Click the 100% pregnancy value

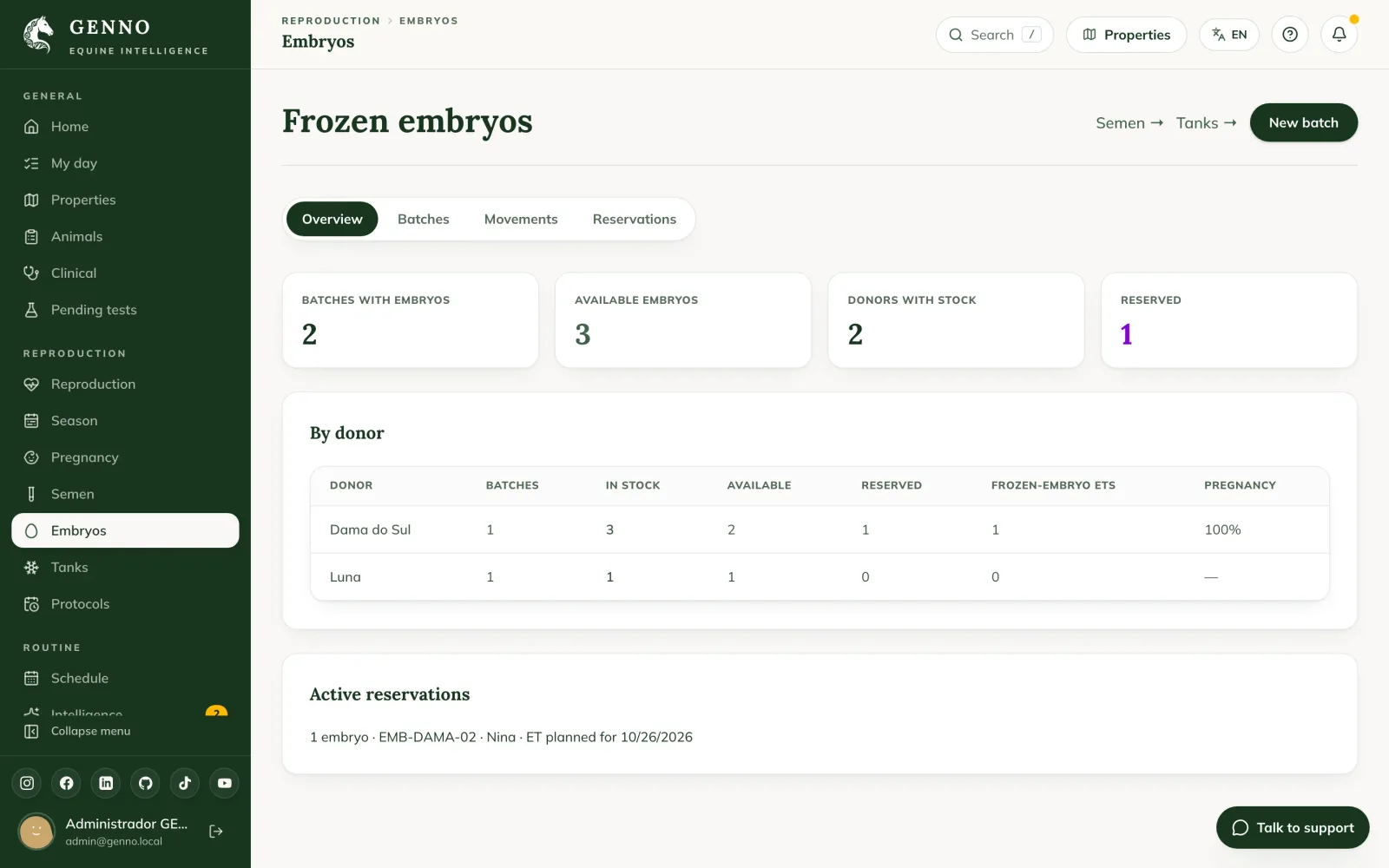[1222, 529]
